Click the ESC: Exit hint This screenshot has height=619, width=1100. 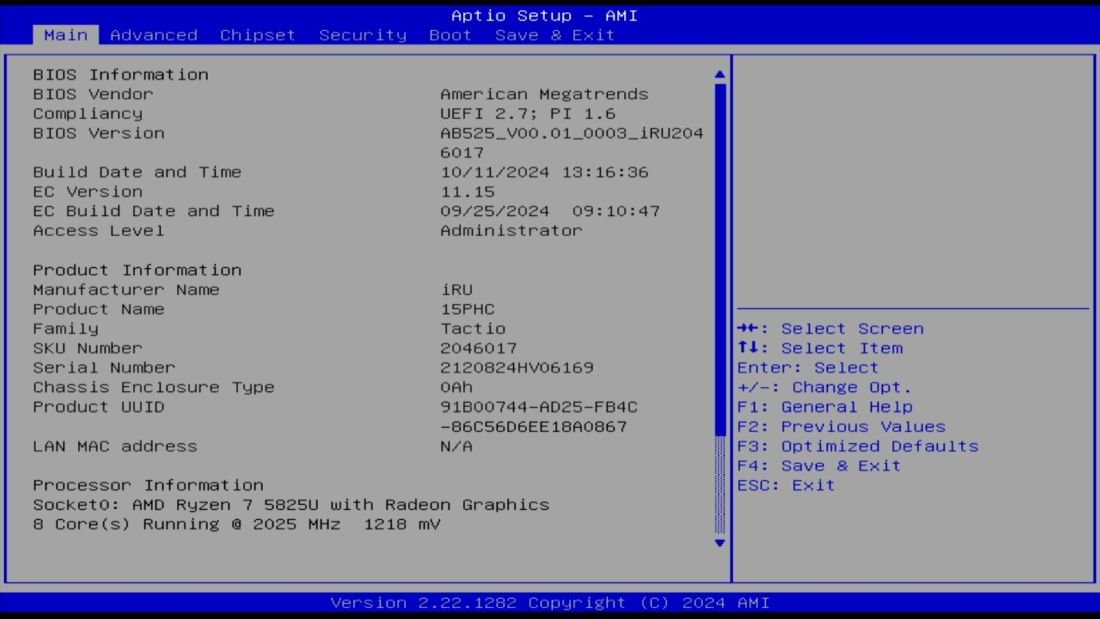pos(786,486)
